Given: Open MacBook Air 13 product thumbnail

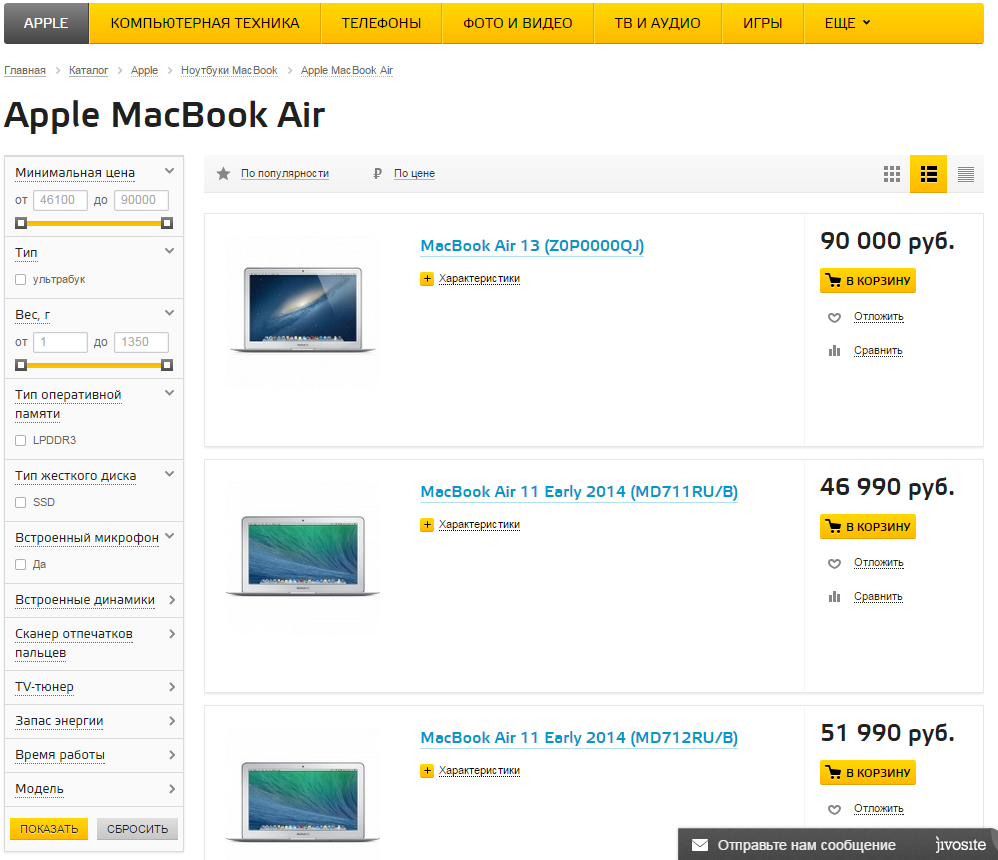Looking at the screenshot, I should pyautogui.click(x=303, y=310).
